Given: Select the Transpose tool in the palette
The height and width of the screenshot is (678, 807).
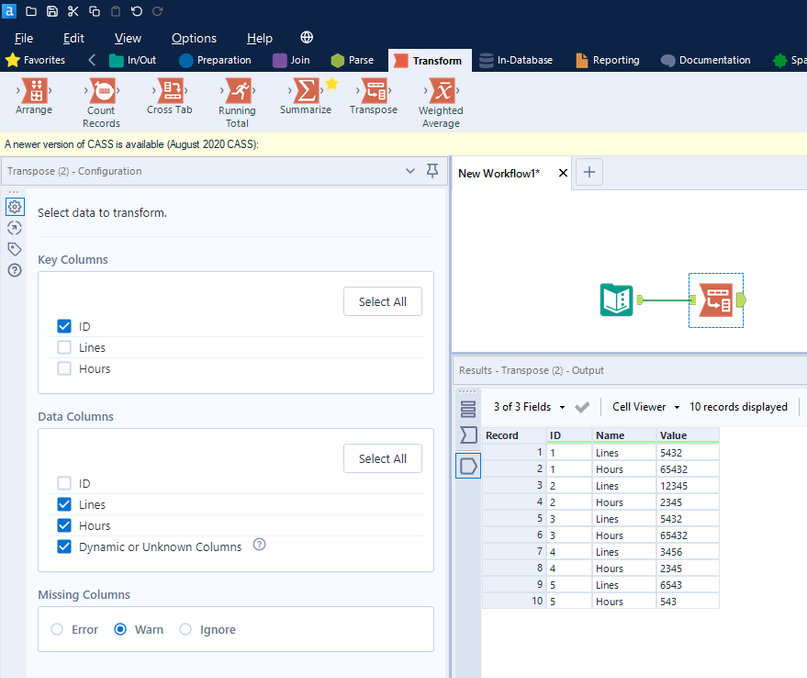Looking at the screenshot, I should tap(374, 96).
